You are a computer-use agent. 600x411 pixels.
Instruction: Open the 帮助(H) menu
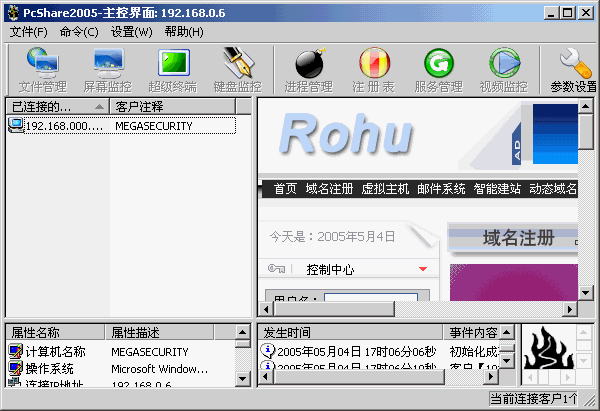(183, 32)
